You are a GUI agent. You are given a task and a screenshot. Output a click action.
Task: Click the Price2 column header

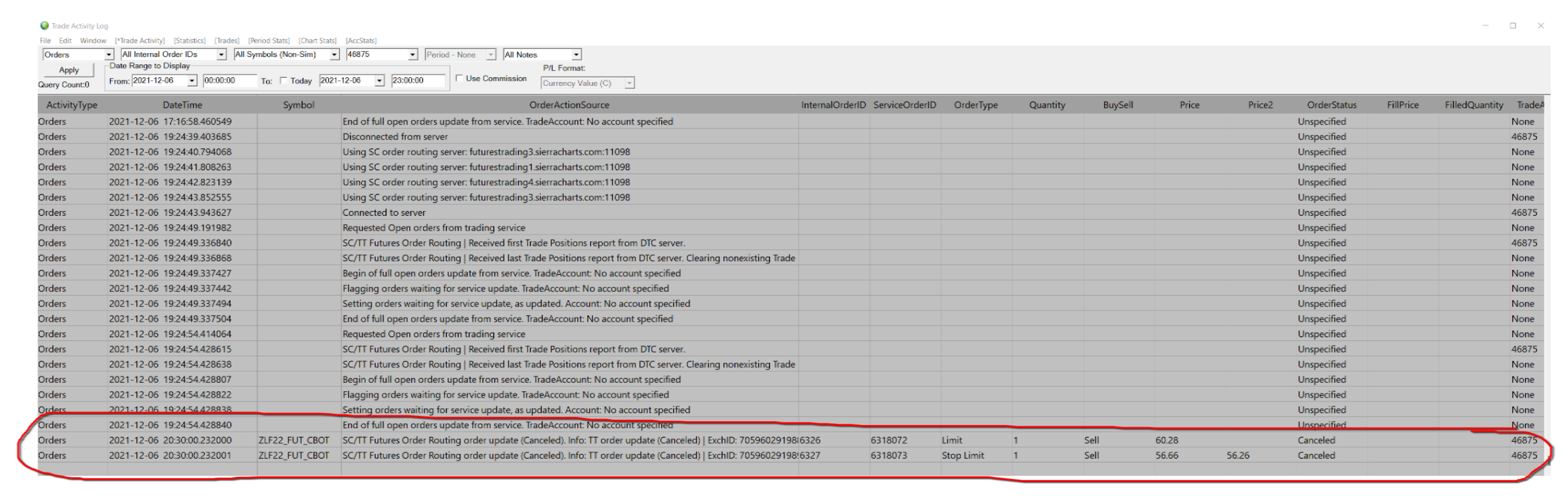pos(1260,105)
